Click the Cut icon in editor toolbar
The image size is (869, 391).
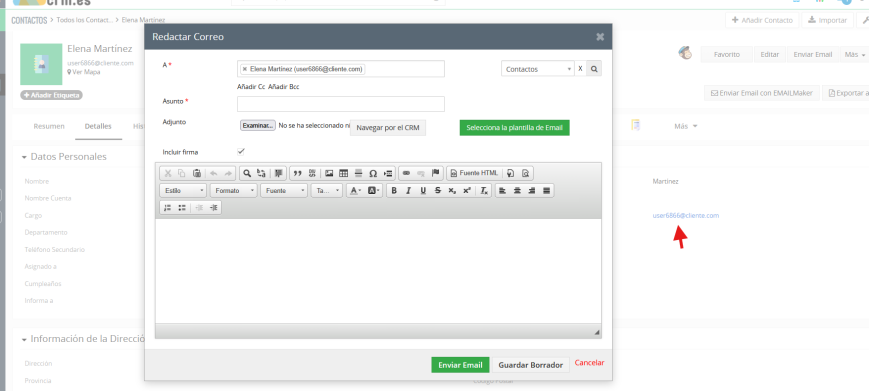pyautogui.click(x=168, y=173)
